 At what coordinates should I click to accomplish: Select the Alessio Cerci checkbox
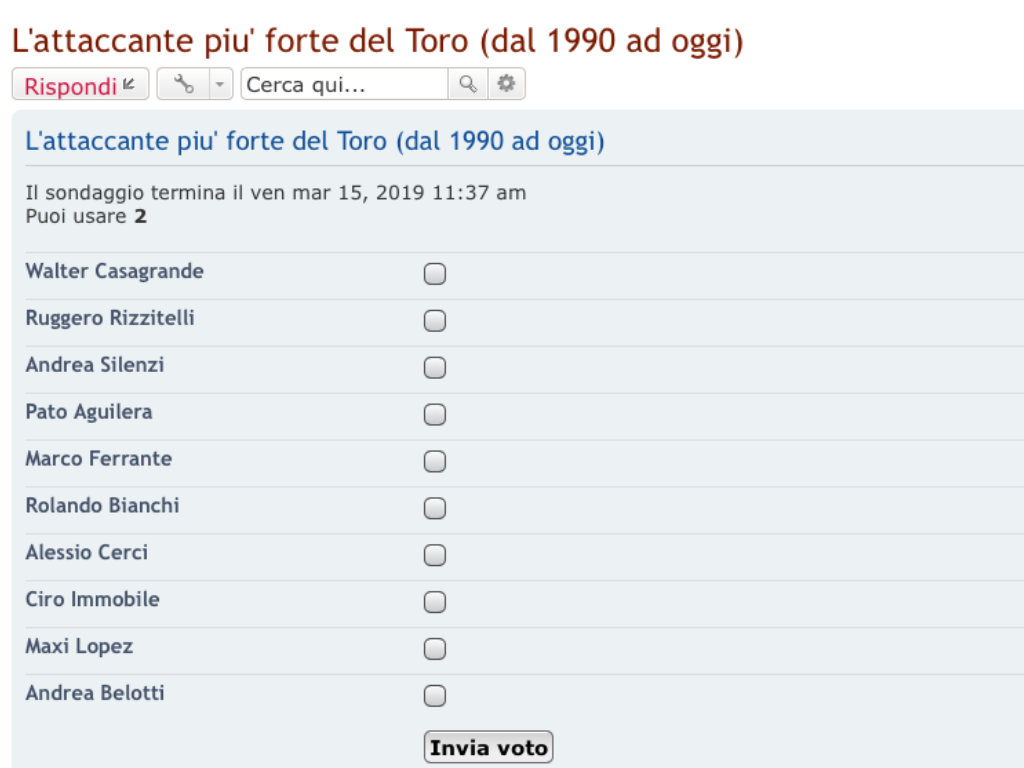tap(435, 555)
